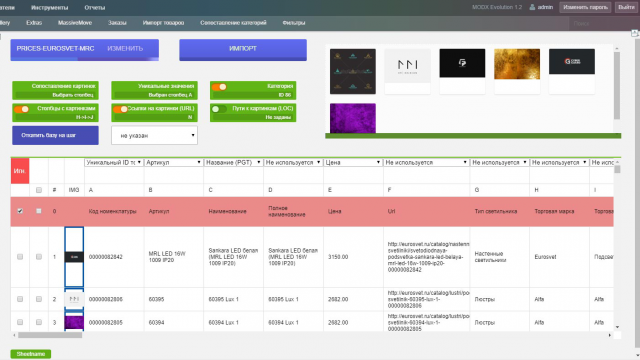Open column H 'Не используется' mapping dropdown
Screen dimensions: 640x360
[559, 162]
